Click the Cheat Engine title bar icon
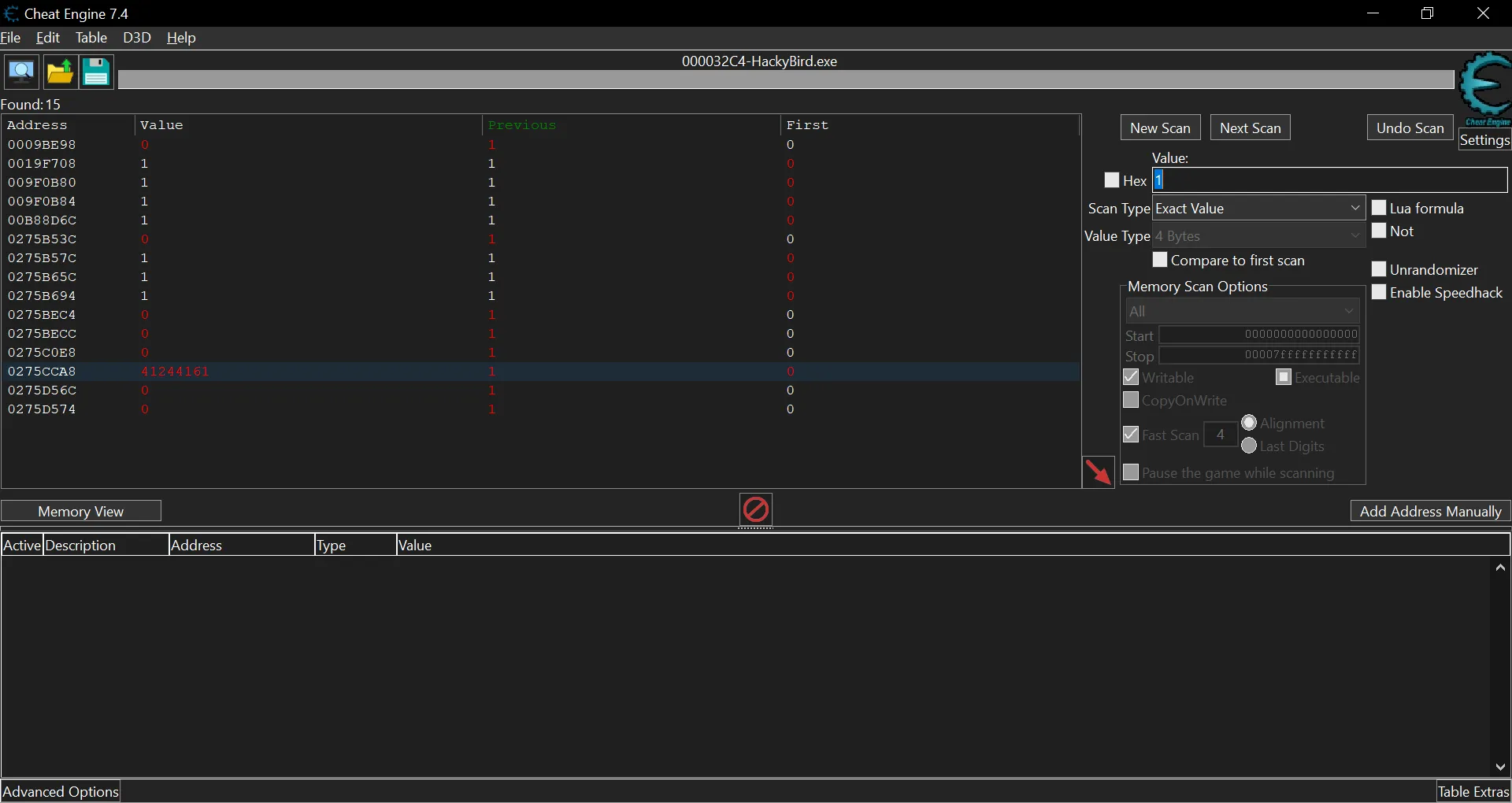Image resolution: width=1512 pixels, height=803 pixels. [11, 13]
